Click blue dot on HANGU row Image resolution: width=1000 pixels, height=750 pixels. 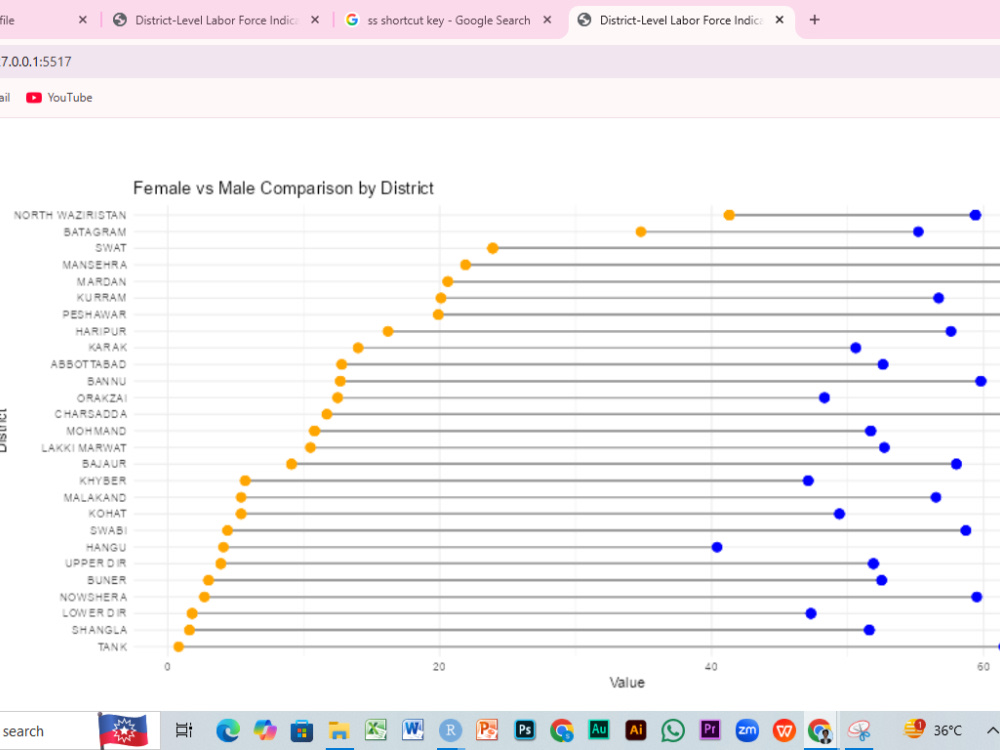[717, 547]
